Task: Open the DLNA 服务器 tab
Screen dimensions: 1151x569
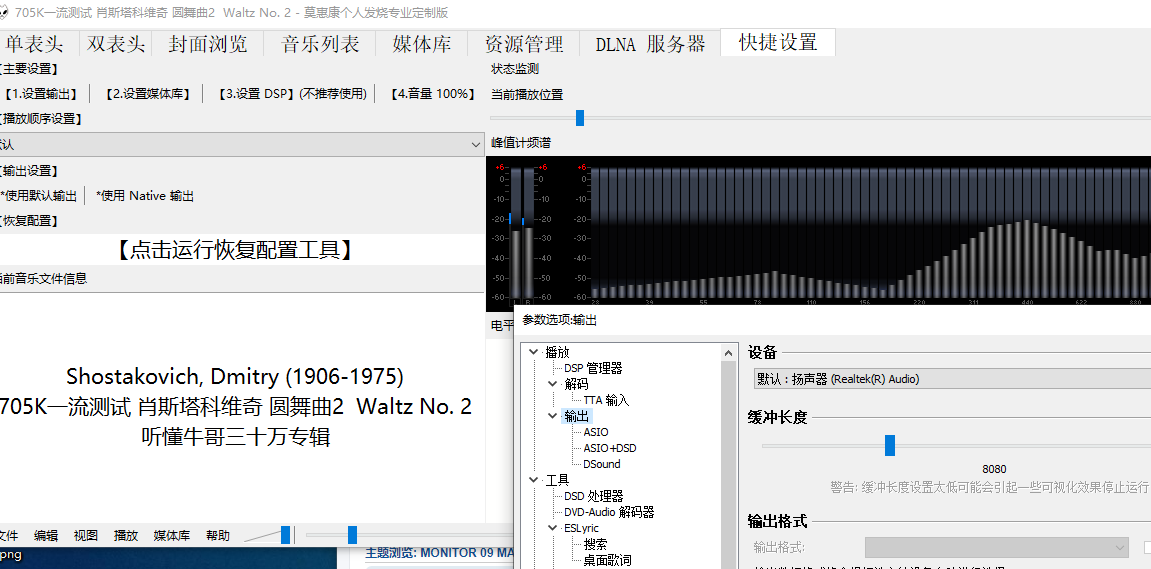Action: pyautogui.click(x=650, y=44)
